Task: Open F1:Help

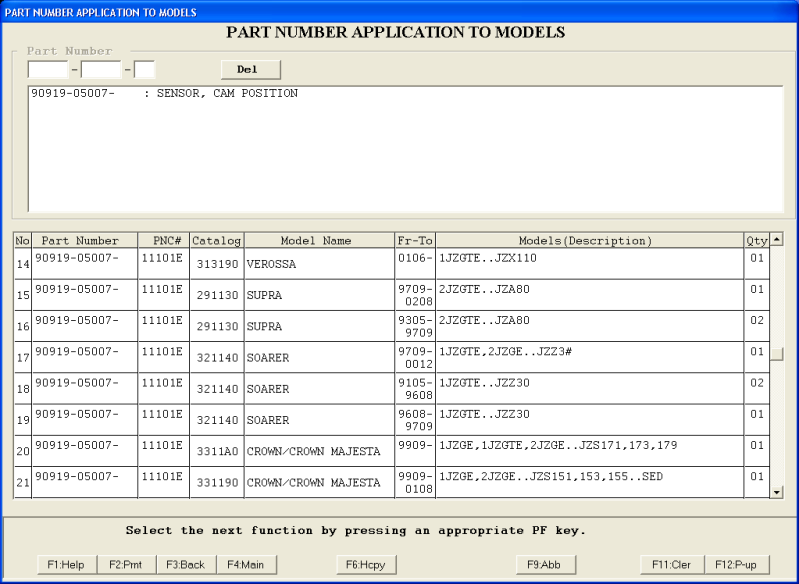Action: (x=66, y=565)
